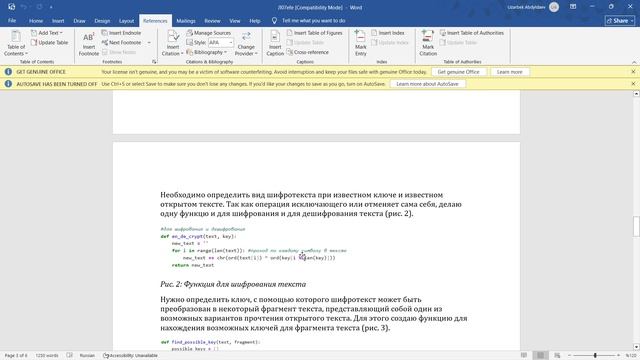Viewport: 640px width, 360px height.
Task: Click Insert Endnote
Action: pyautogui.click(x=121, y=33)
